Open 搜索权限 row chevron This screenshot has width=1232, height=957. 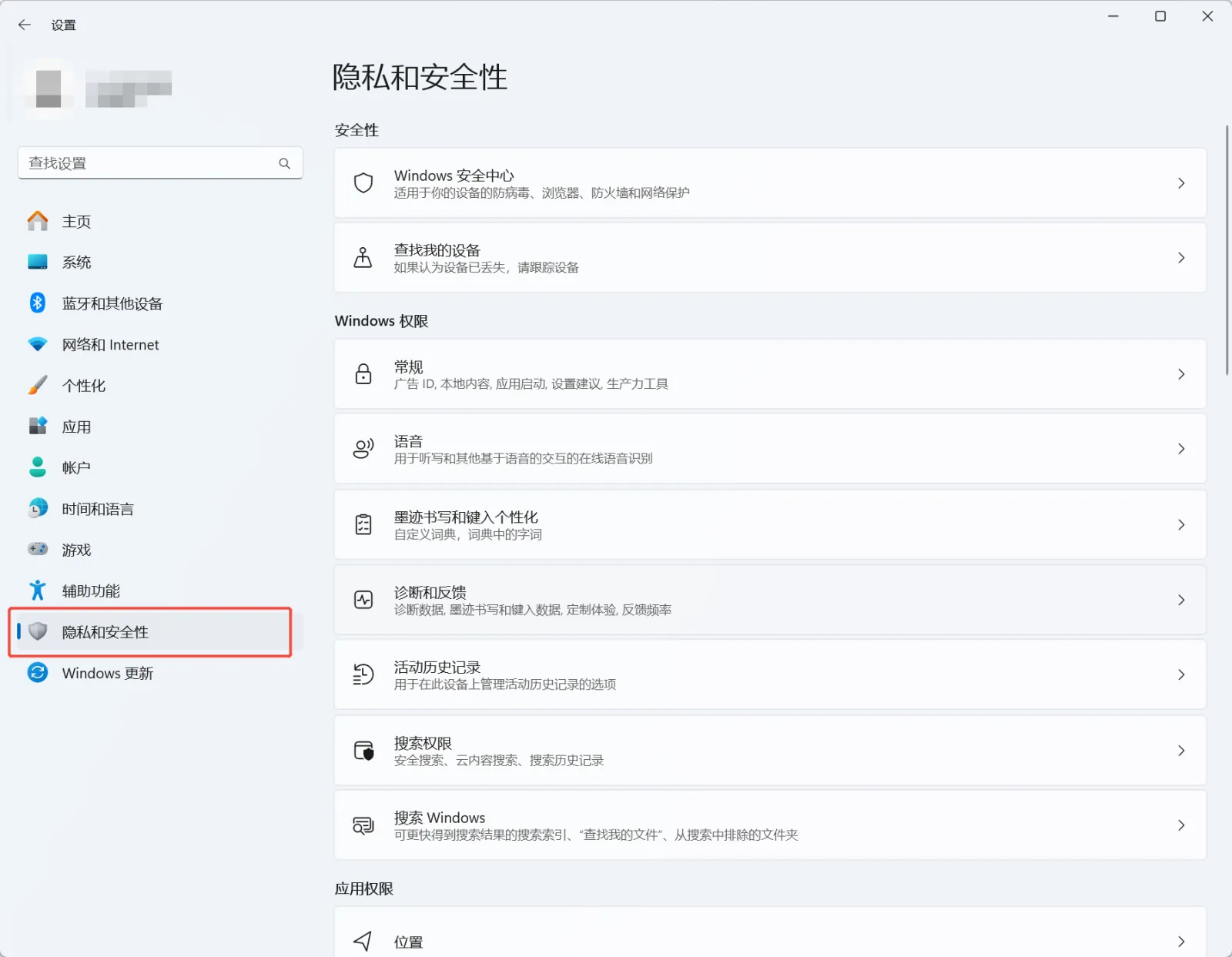click(x=1181, y=751)
